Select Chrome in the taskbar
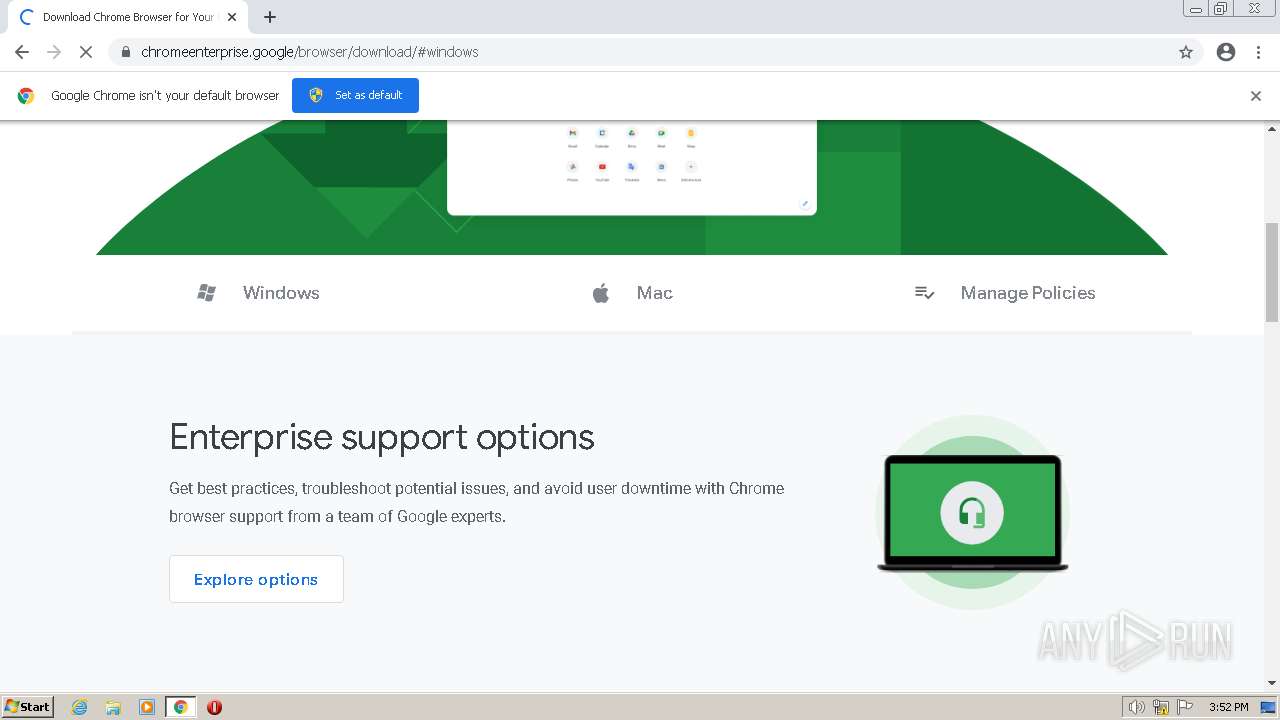Viewport: 1280px width, 720px height. coord(180,707)
